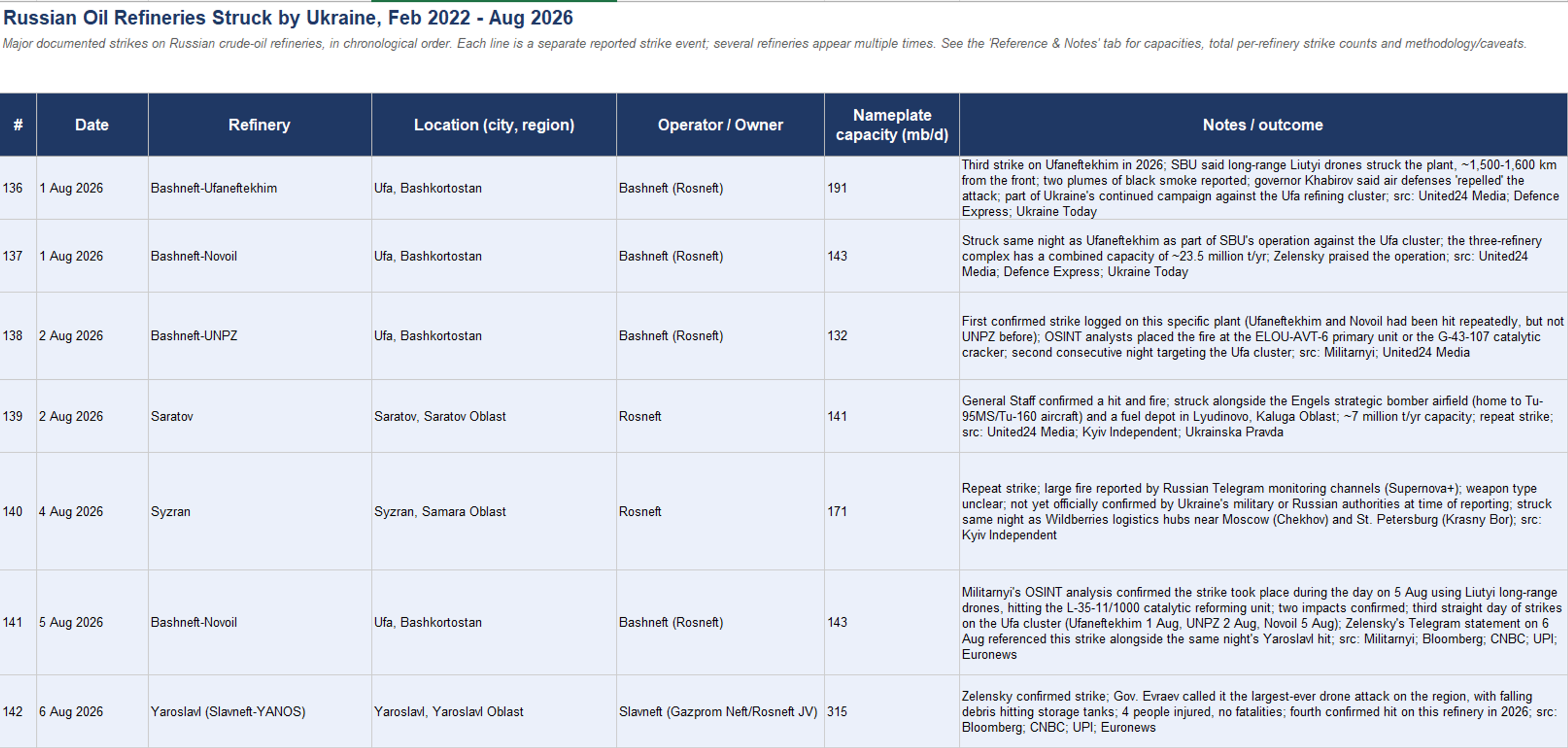The image size is (1568, 748).
Task: Select the 'Location (city, region)' header cell
Action: coord(494,125)
